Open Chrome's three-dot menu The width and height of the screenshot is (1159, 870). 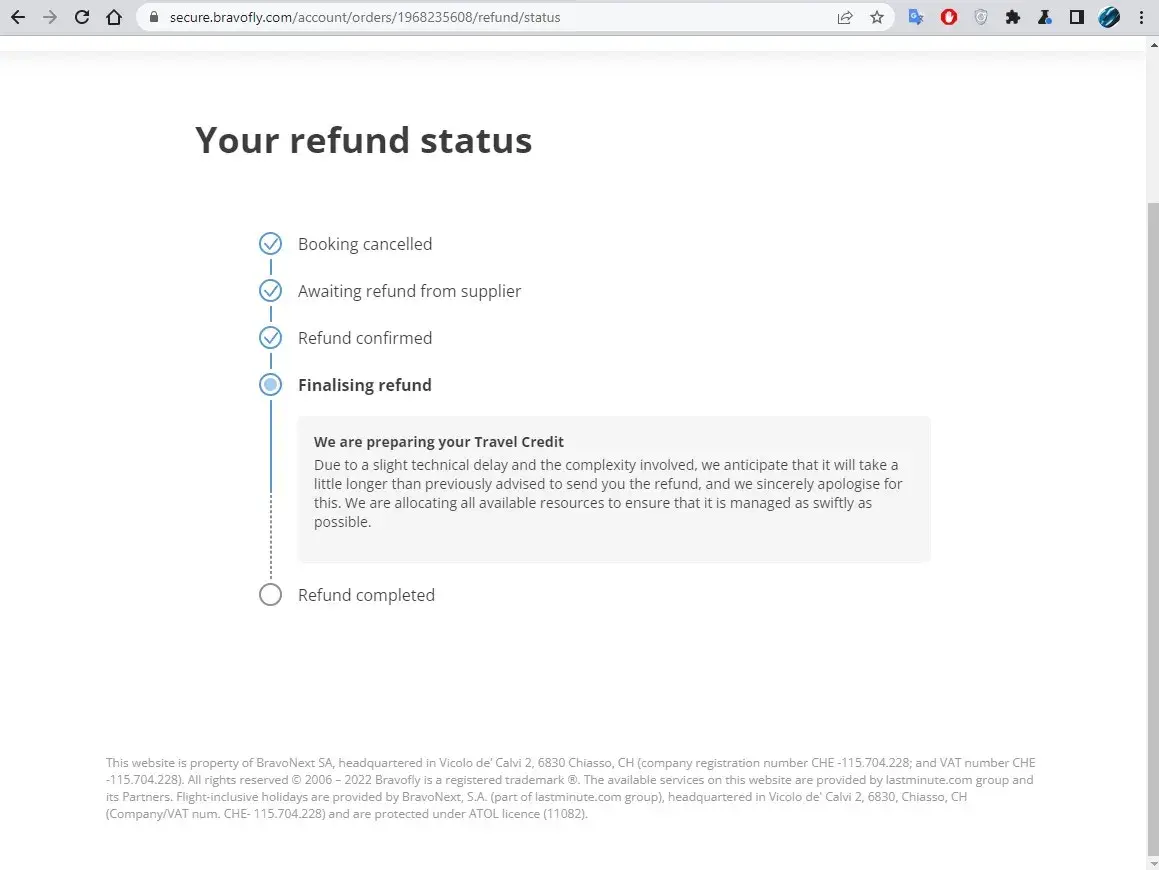pos(1141,17)
